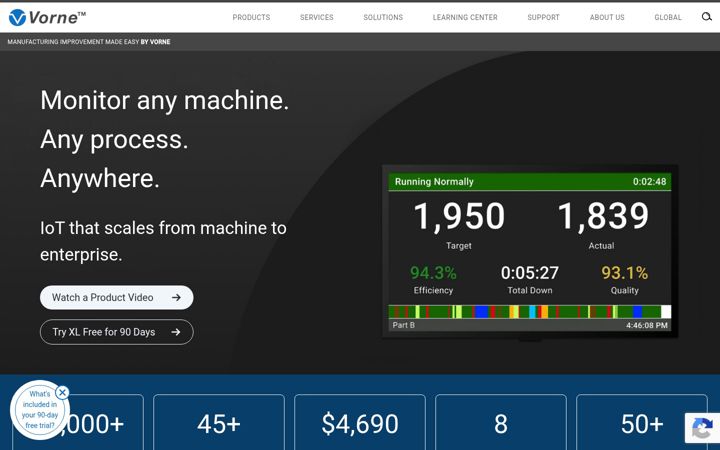720x450 pixels.
Task: Select the $4,690 statistic card
Action: coord(360,422)
